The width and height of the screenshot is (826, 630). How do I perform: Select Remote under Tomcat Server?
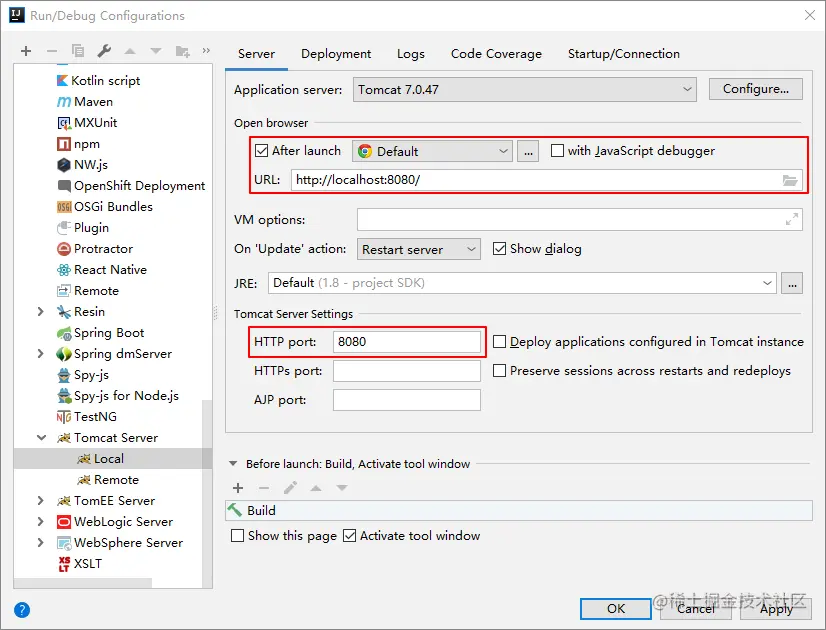(108, 480)
